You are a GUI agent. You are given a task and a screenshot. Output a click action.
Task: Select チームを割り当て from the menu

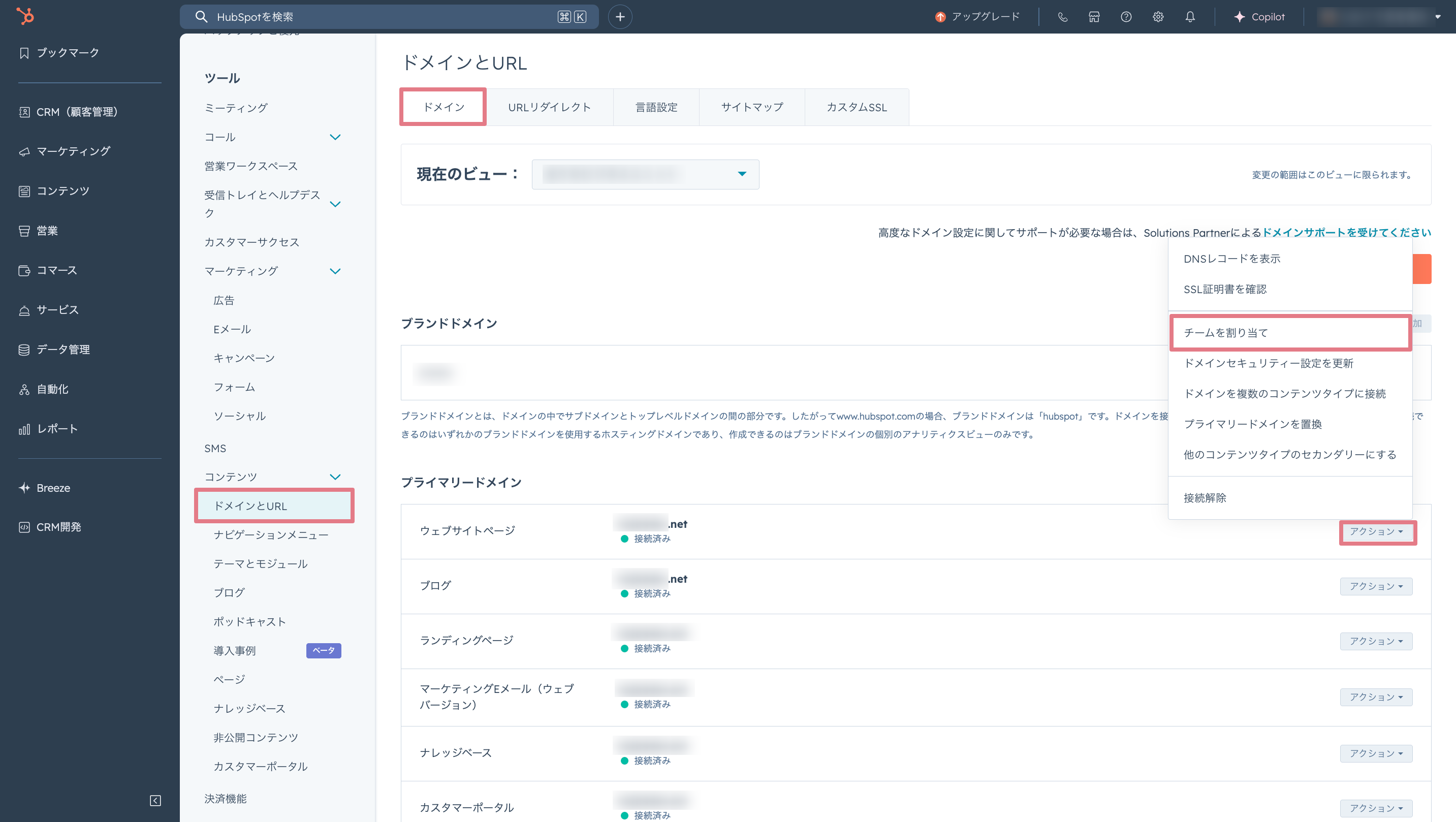click(1290, 333)
